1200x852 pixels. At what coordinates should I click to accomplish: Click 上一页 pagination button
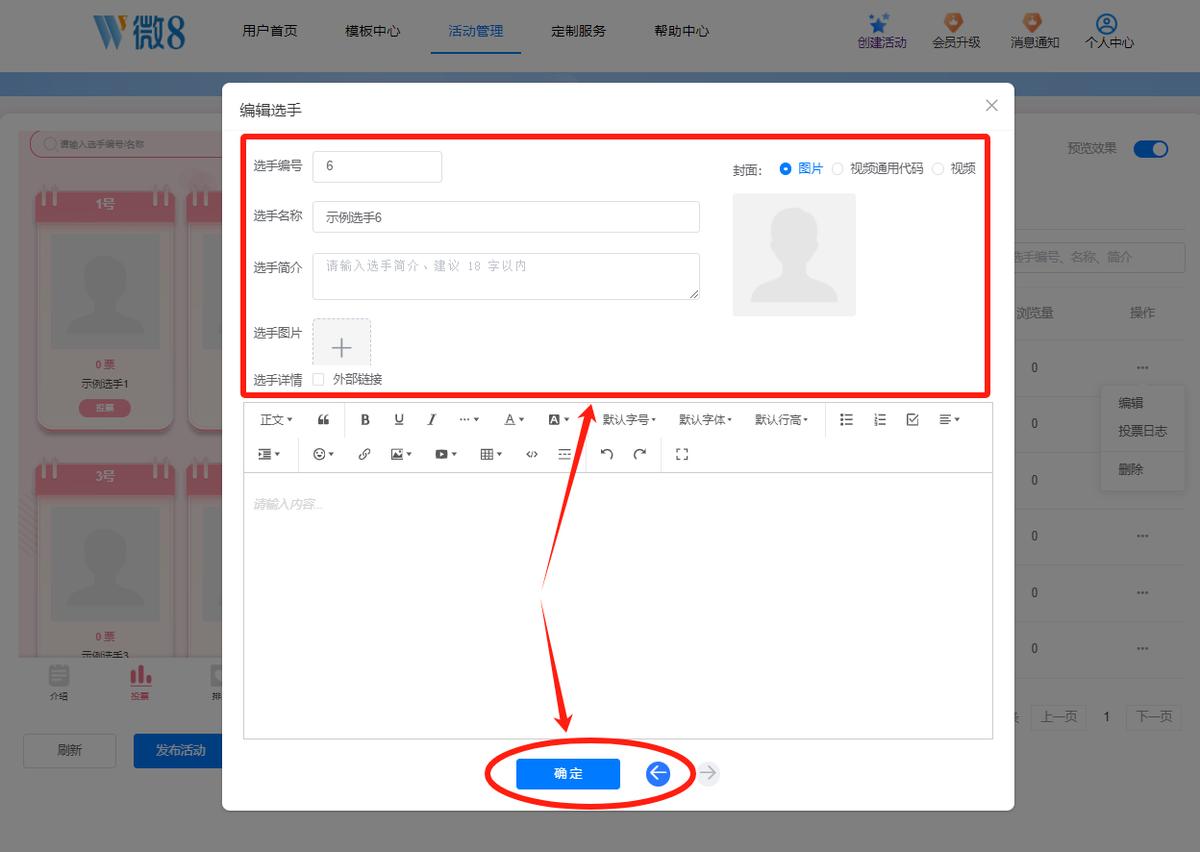pos(1058,717)
